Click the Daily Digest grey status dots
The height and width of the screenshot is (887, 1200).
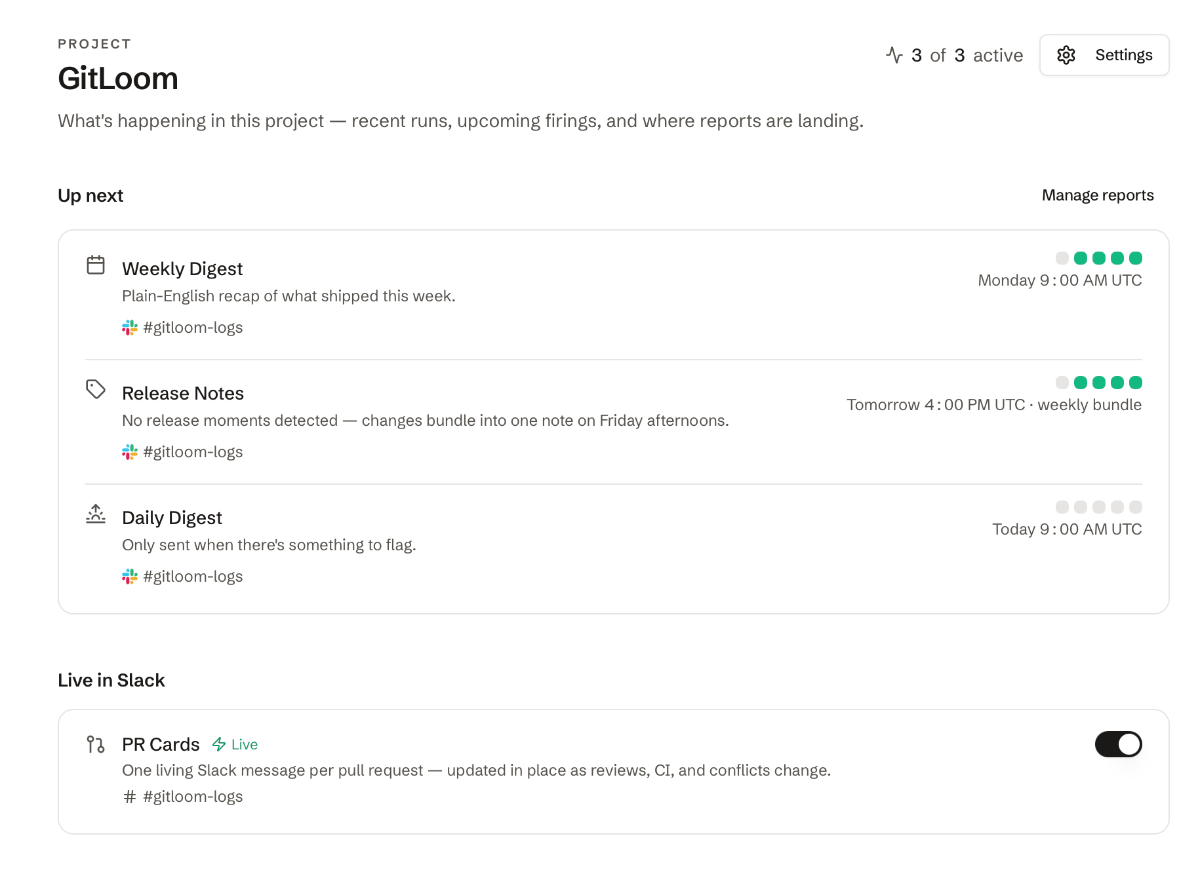pos(1099,507)
